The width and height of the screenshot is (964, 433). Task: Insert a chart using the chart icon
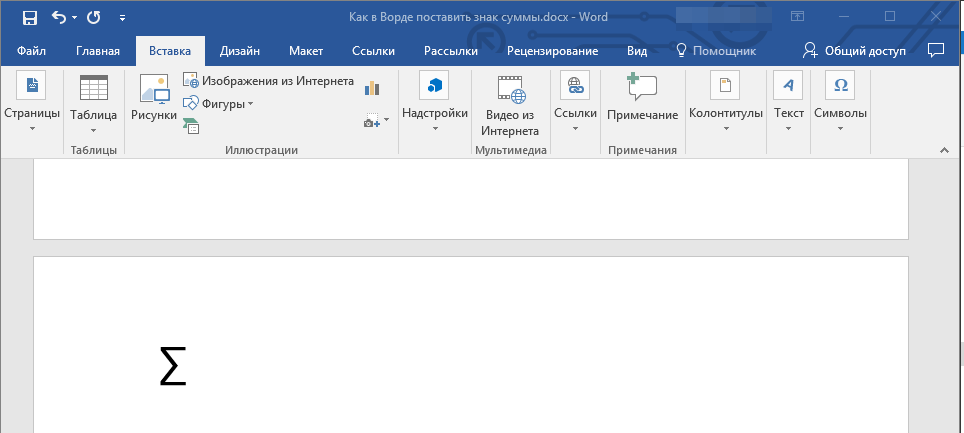373,88
